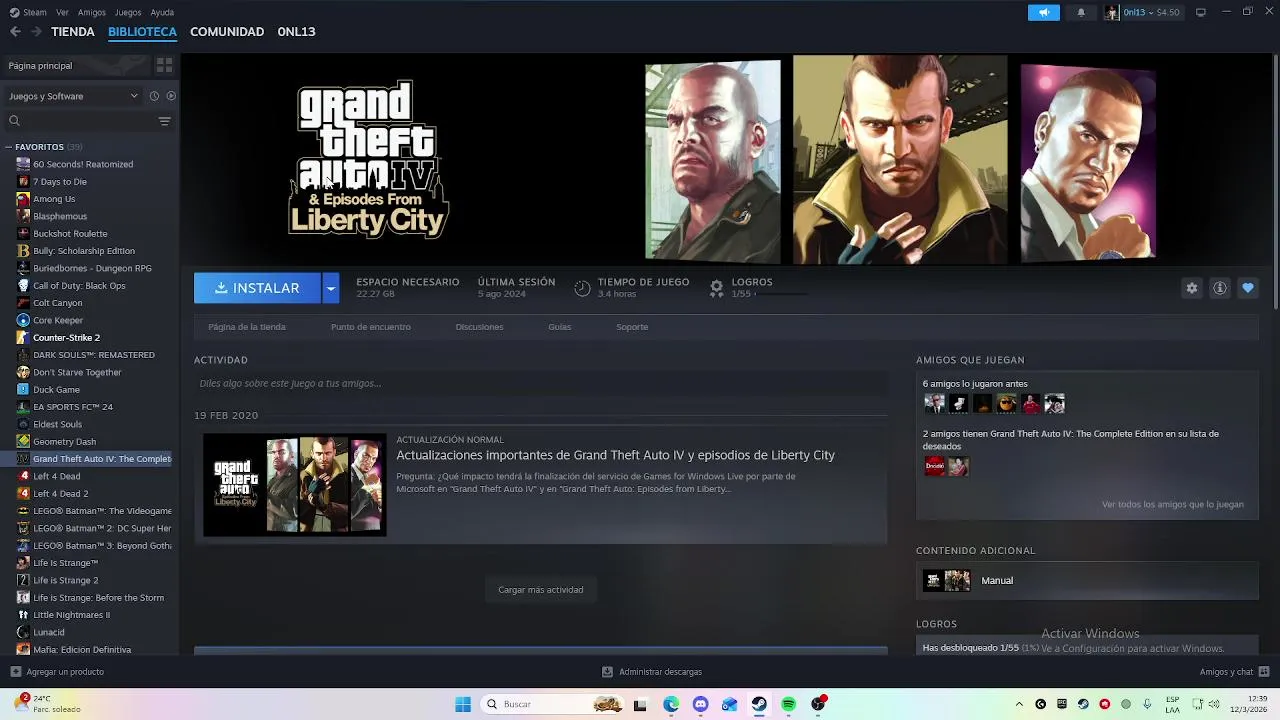Go forward with the right arrow
This screenshot has height=720, width=1280.
click(36, 31)
